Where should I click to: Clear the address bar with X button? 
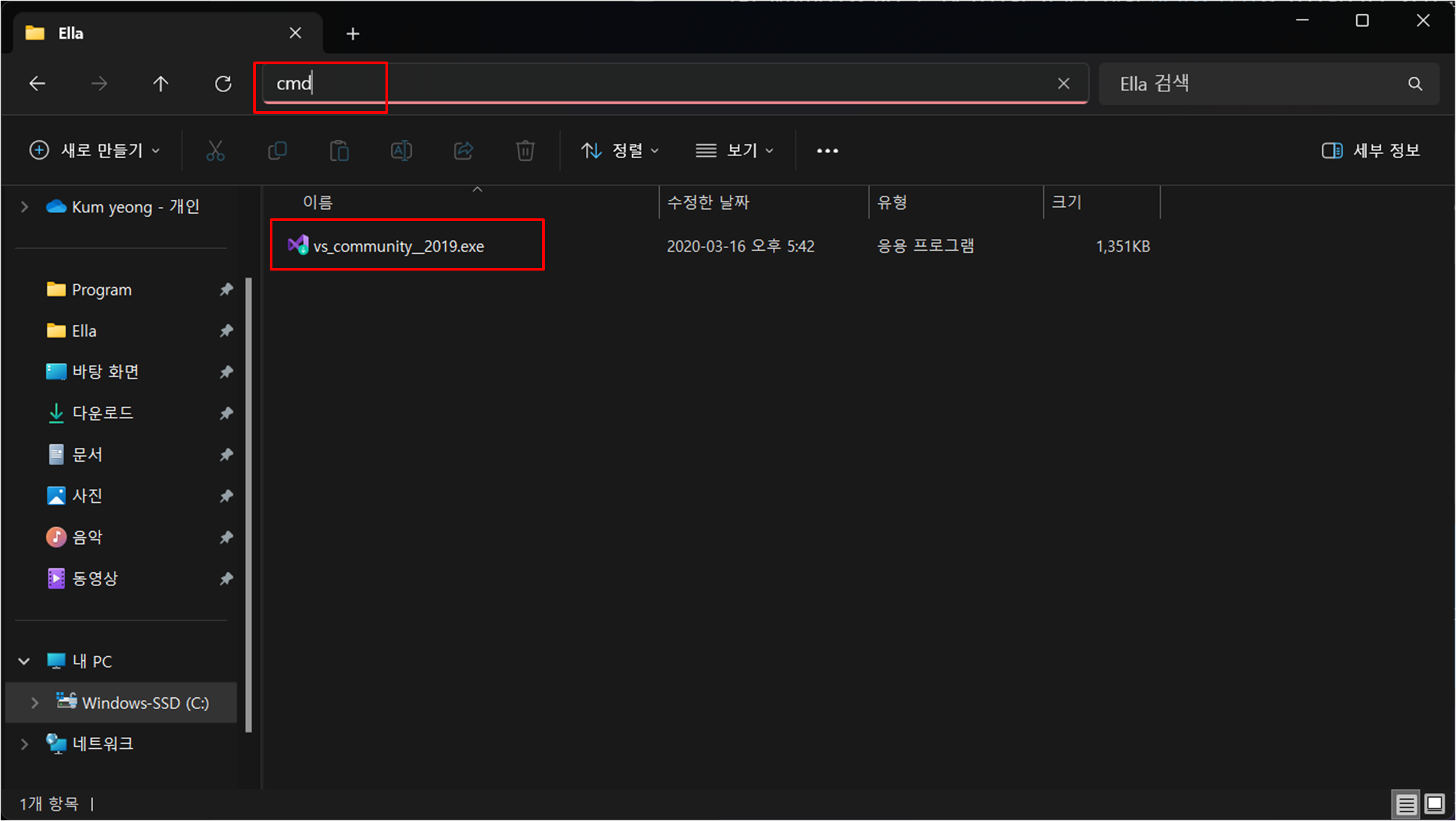(x=1063, y=84)
